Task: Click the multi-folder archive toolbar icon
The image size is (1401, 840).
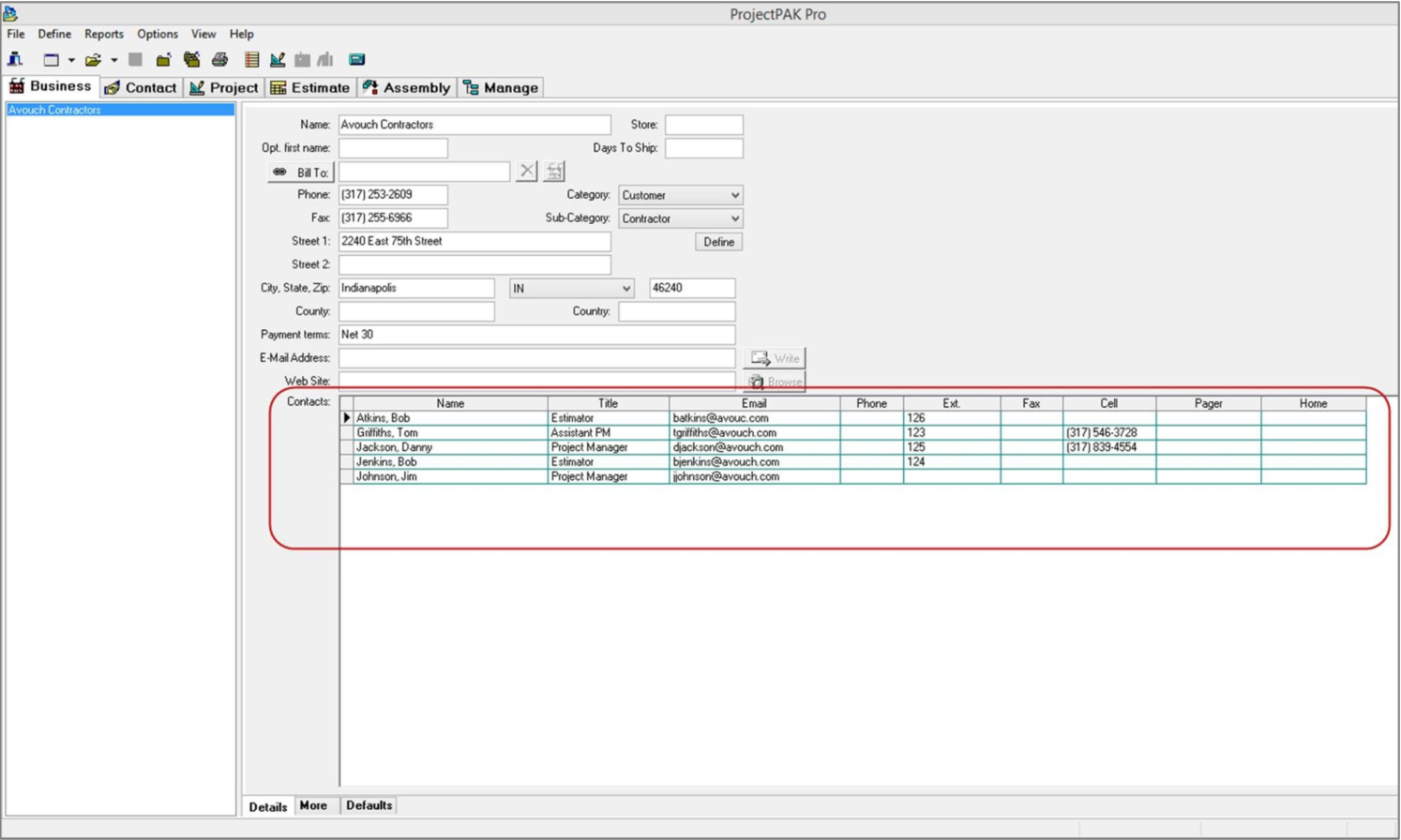Action: pyautogui.click(x=189, y=58)
